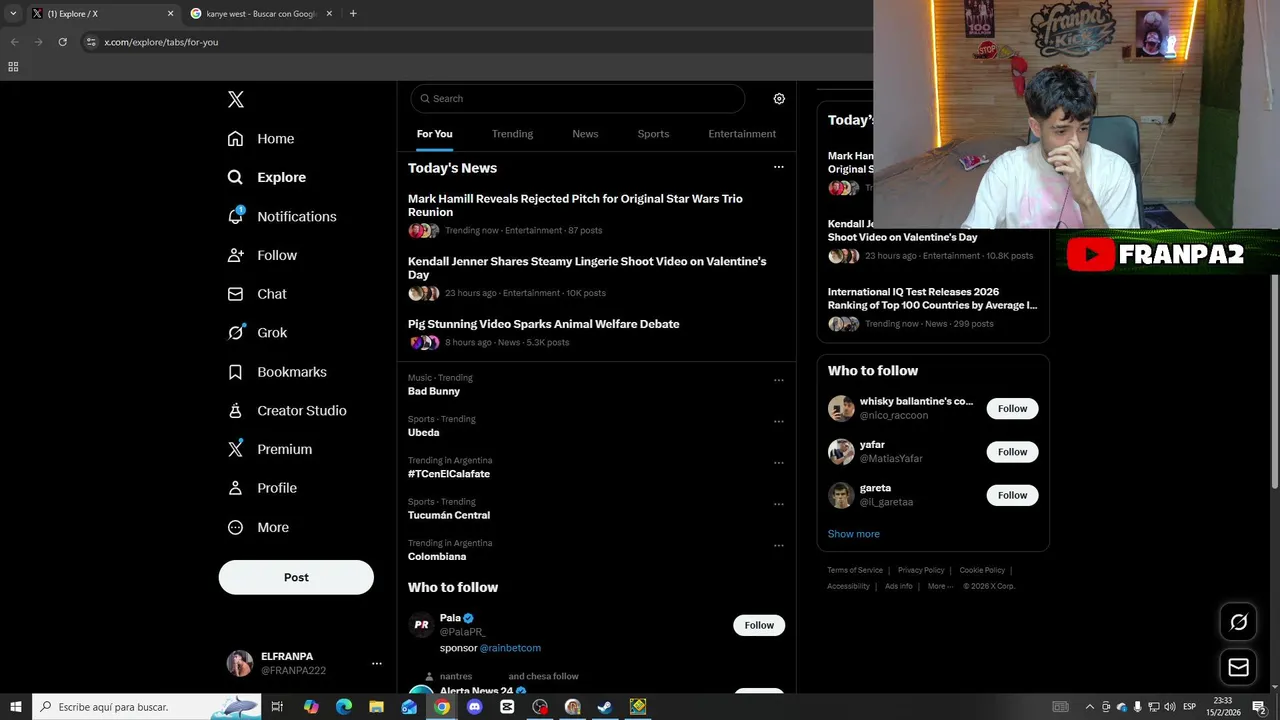Open the Chrome apps grid shortcut
1280x720 pixels.
(x=13, y=67)
